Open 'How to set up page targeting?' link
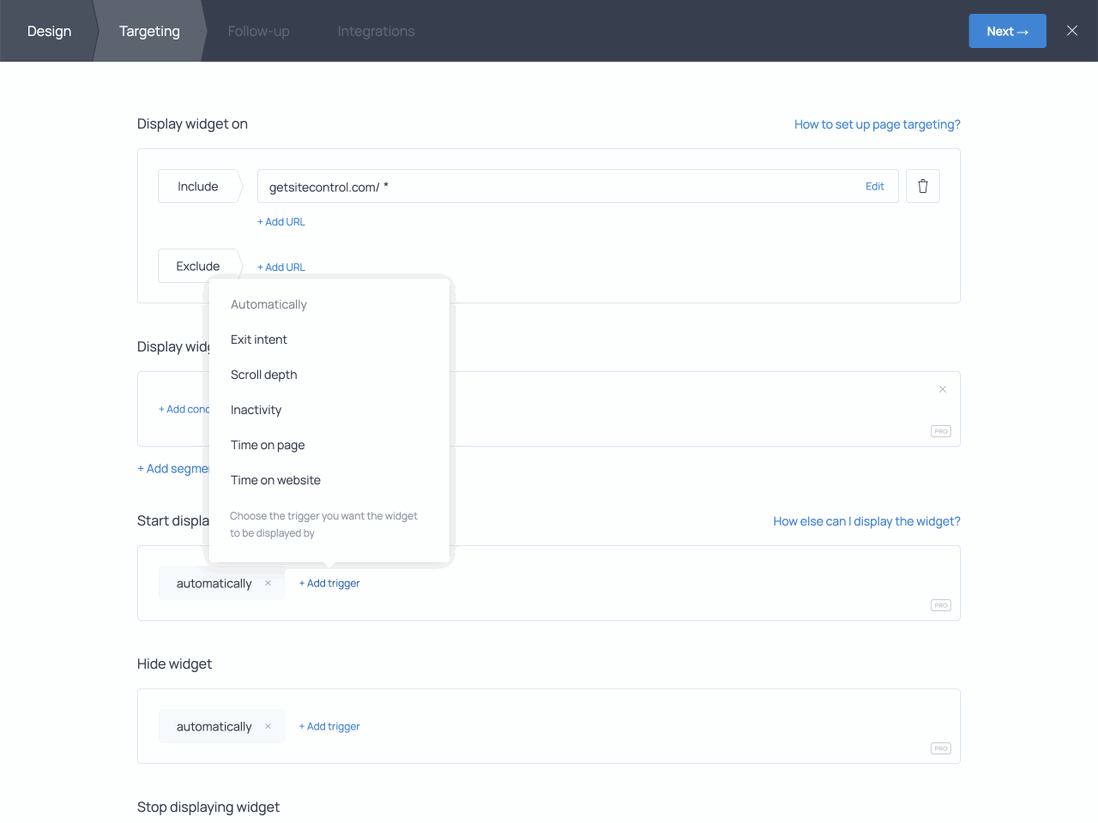The image size is (1098, 823). click(877, 125)
